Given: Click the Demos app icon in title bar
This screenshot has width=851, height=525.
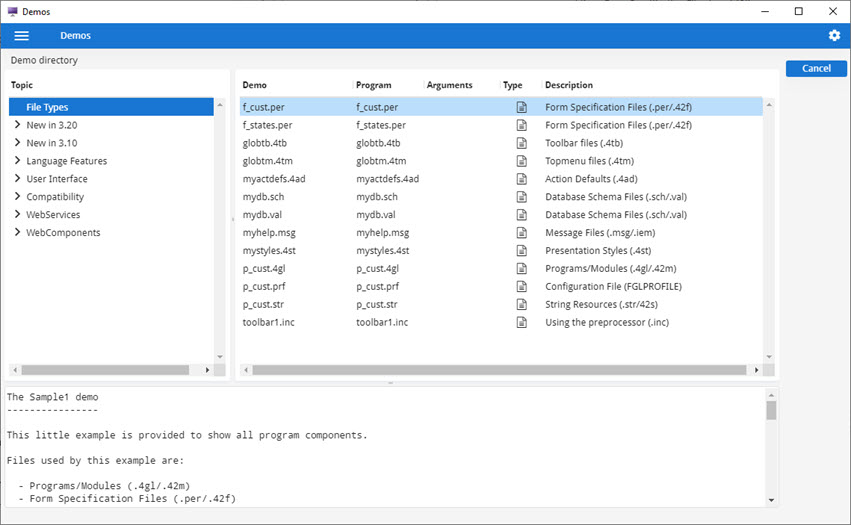Looking at the screenshot, I should point(12,11).
